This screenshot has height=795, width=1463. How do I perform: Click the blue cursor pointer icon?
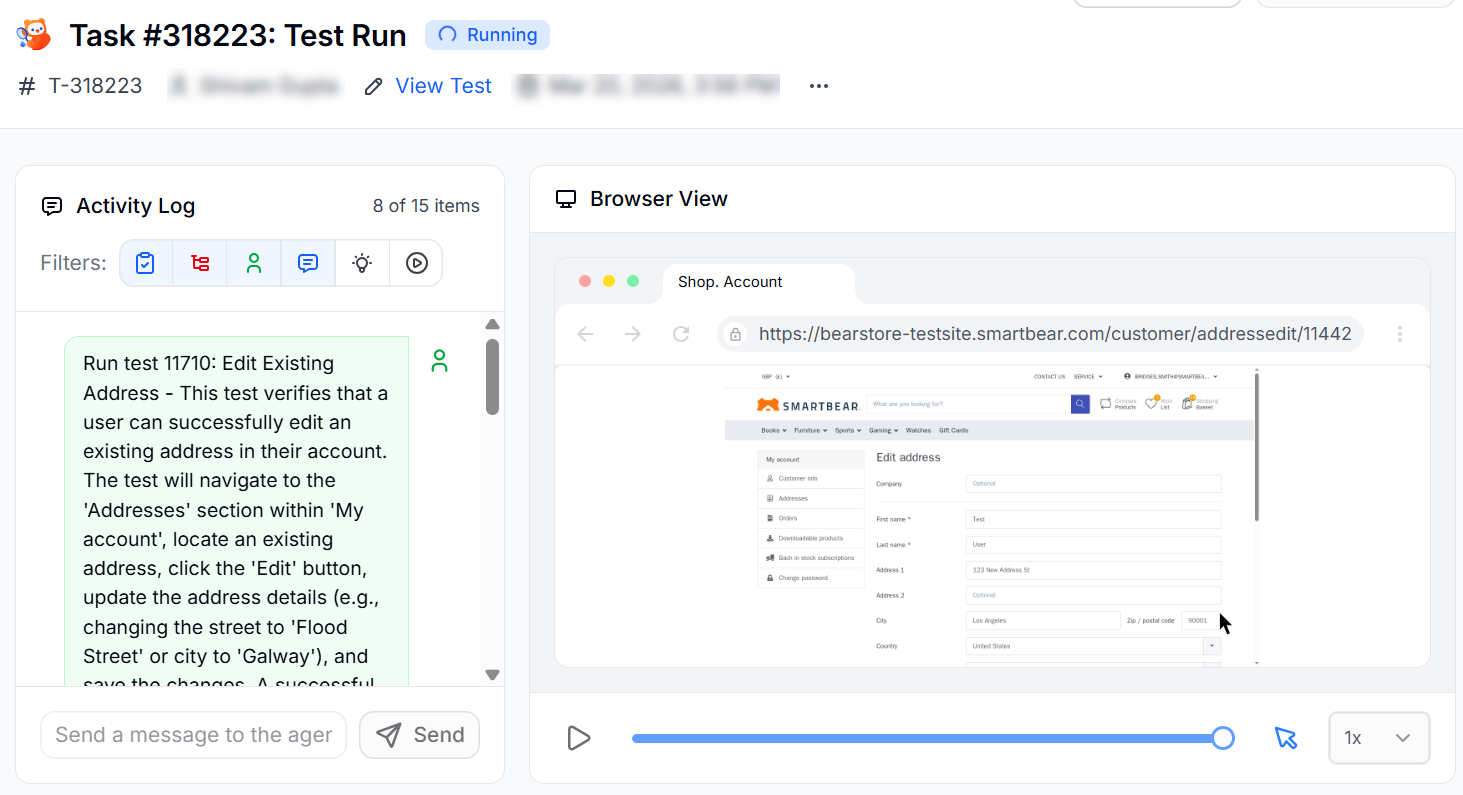[1285, 738]
